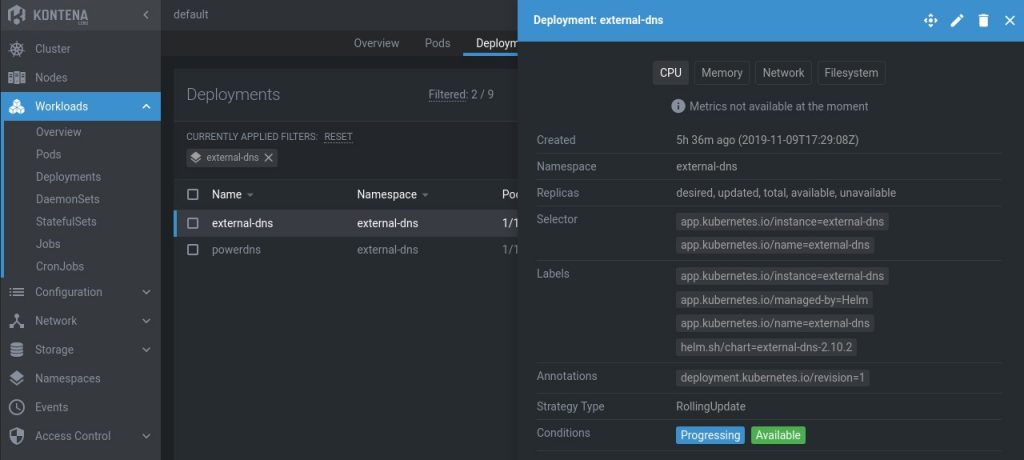Select the Filesystem metrics tab
The height and width of the screenshot is (460, 1024).
tap(852, 73)
